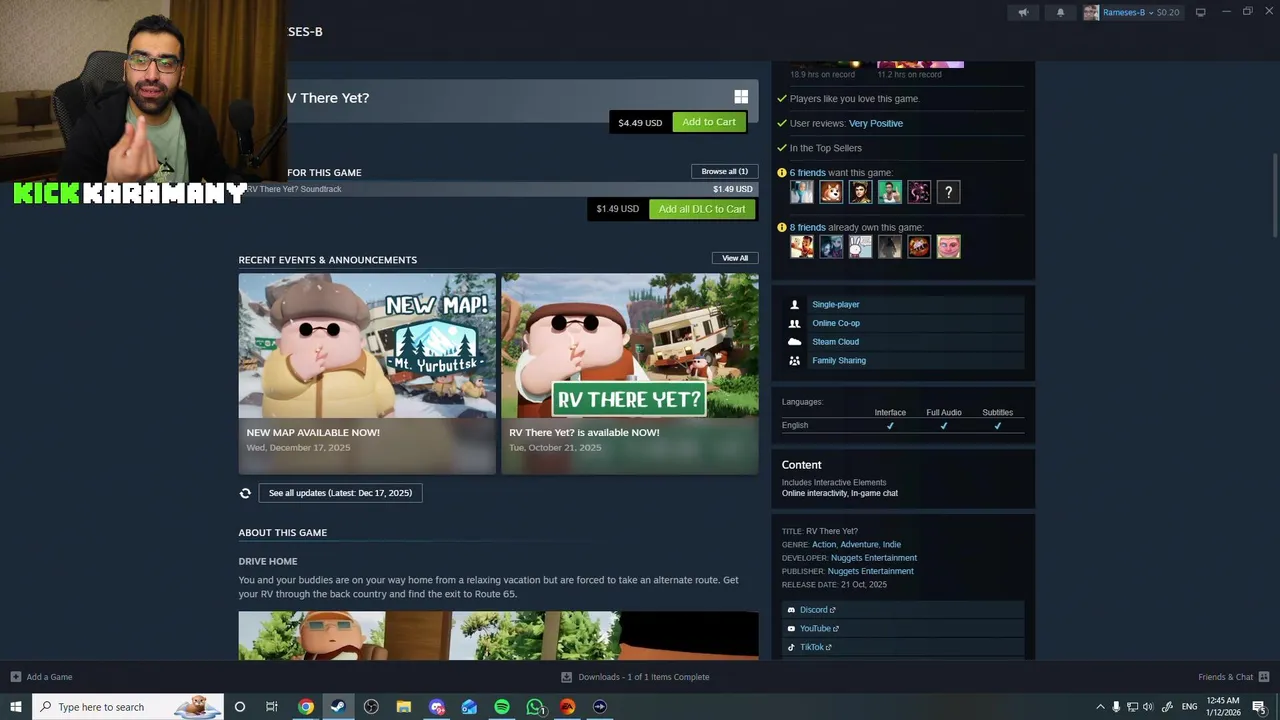Open the pink pig face friend avatar
This screenshot has width=1280, height=720.
[948, 246]
